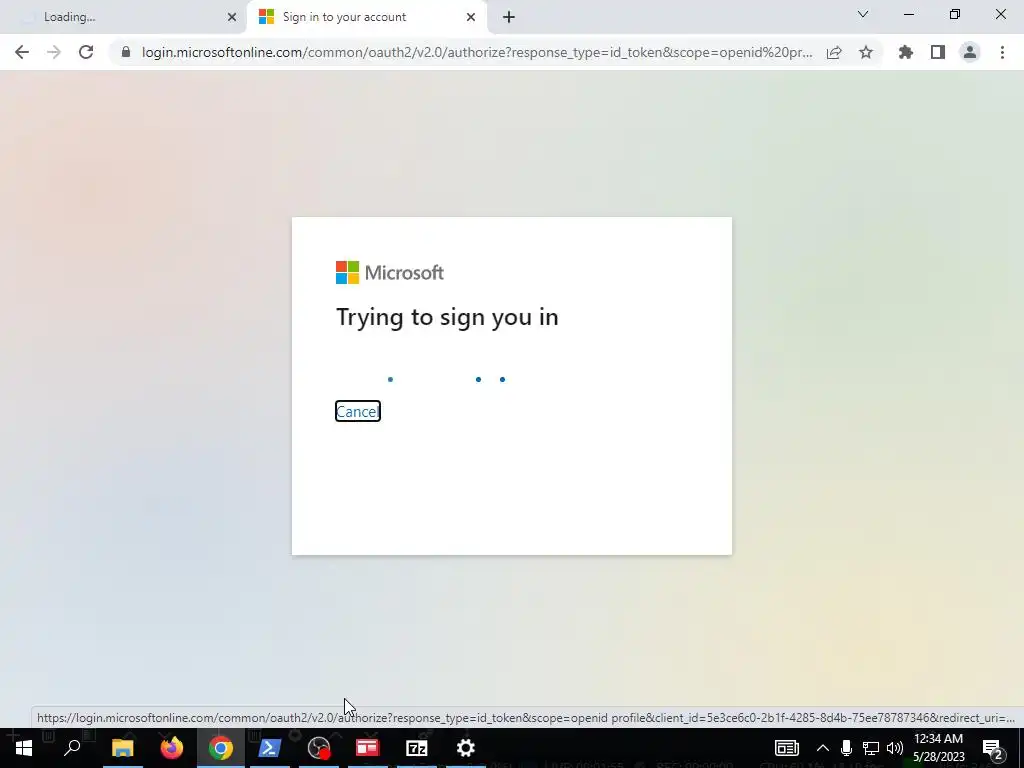Image resolution: width=1024 pixels, height=768 pixels.
Task: Open 7-Zip from taskbar
Action: 417,748
